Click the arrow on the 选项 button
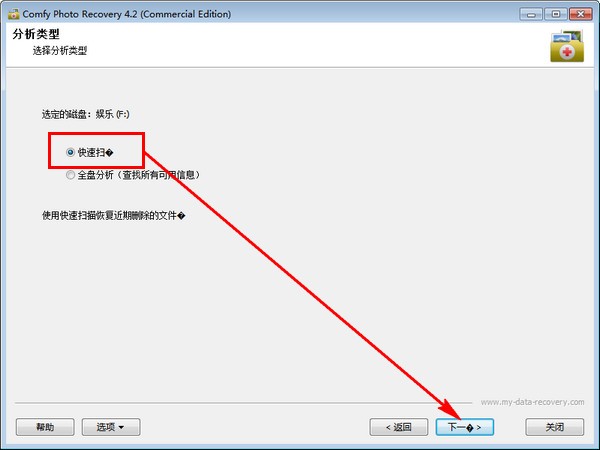Viewport: 600px width, 450px height. point(121,427)
